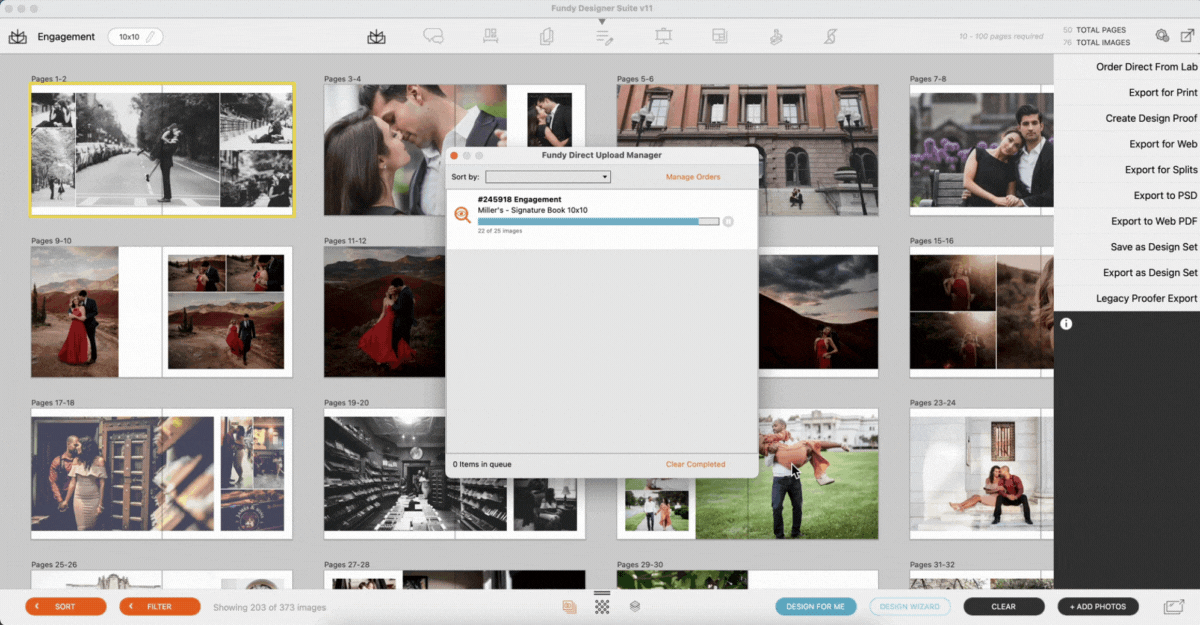The image size is (1200, 625).
Task: Choose Export as Design Set
Action: [1150, 273]
